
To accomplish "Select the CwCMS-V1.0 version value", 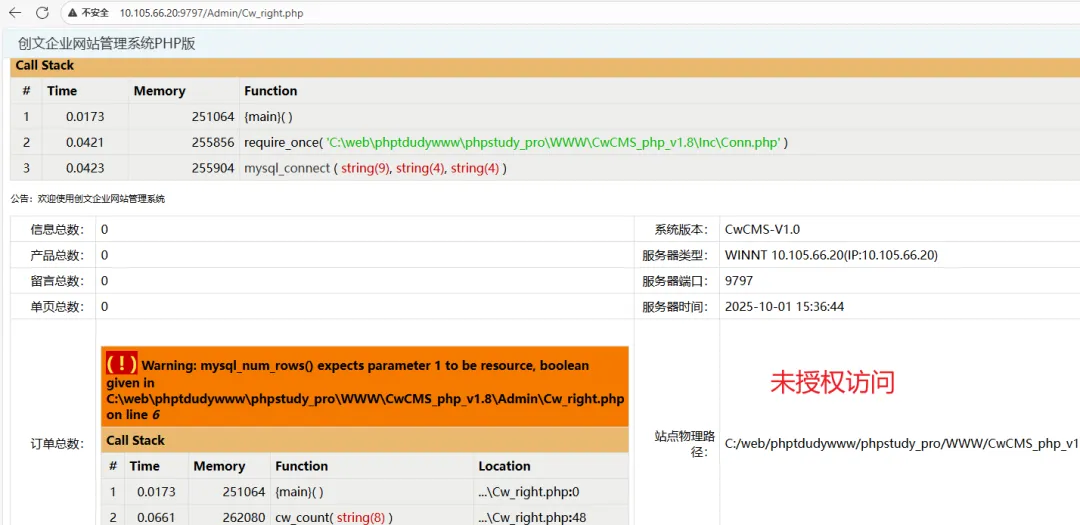I will (762, 229).
